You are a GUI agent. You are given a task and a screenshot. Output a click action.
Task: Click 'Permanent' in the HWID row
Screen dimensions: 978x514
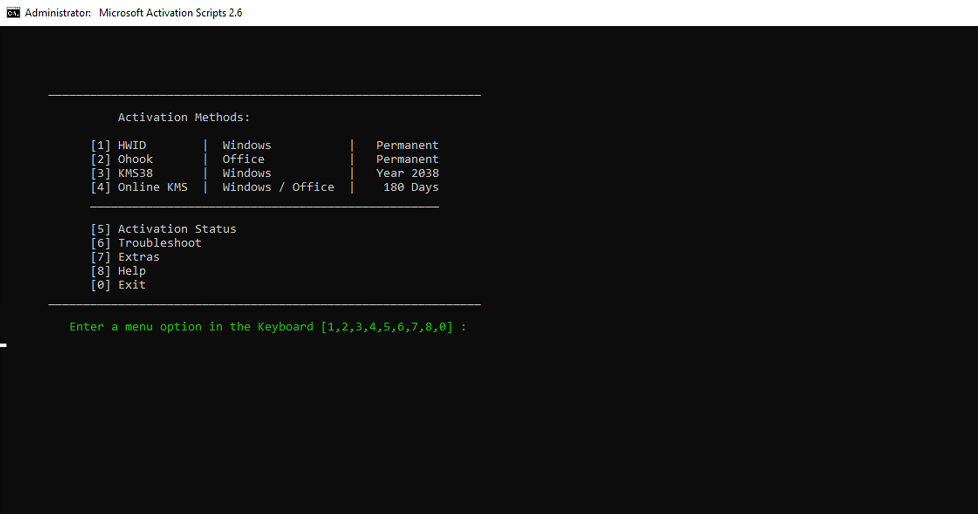click(x=407, y=145)
